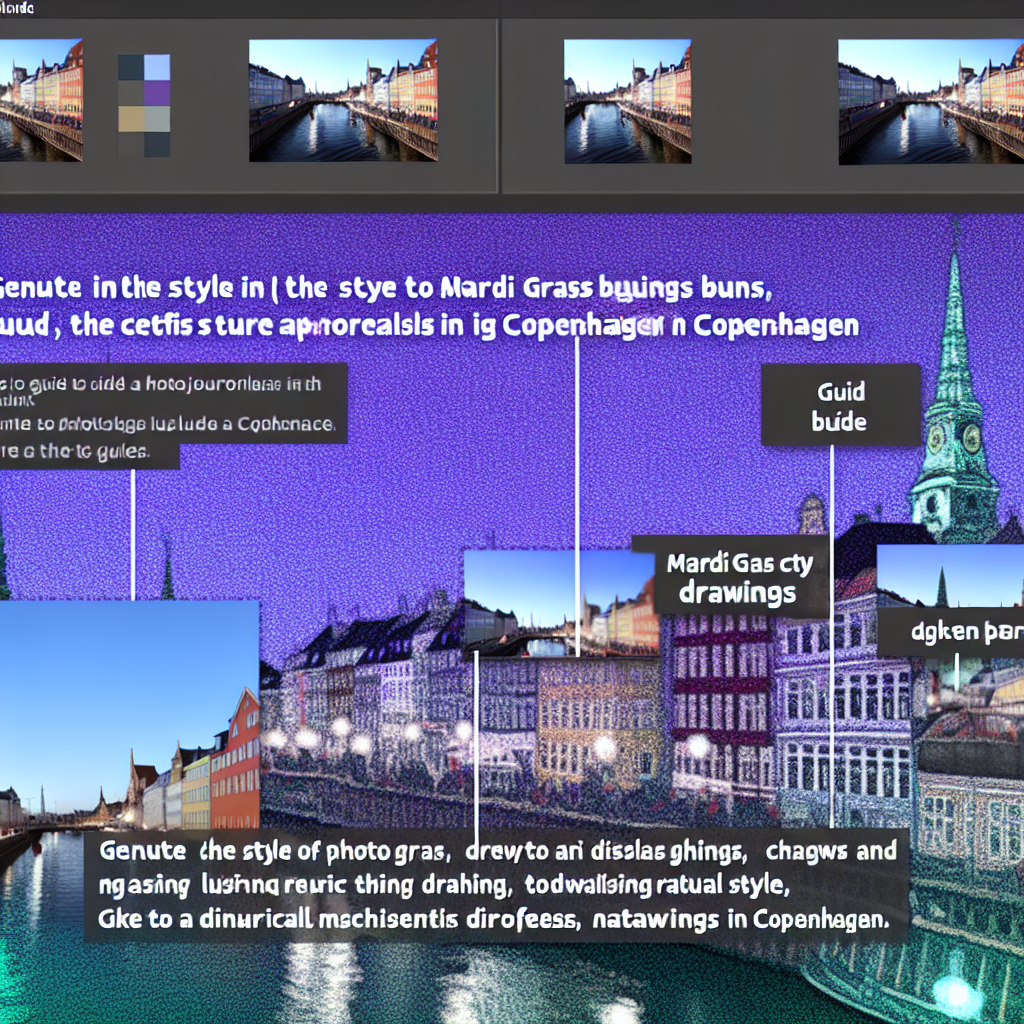
Task: Click the title tab in the top-left corner
Action: 18,8
